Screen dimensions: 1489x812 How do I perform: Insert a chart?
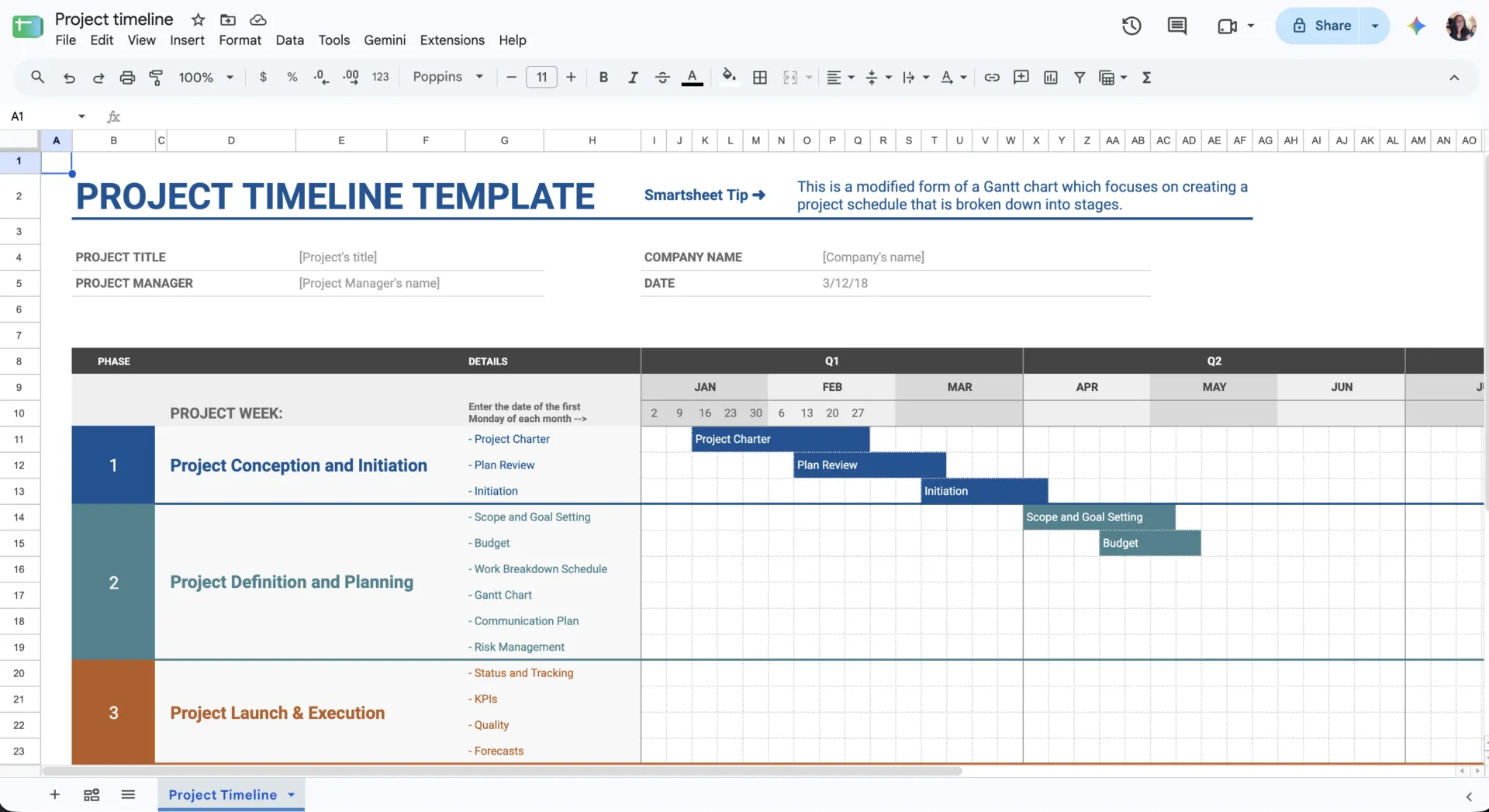pos(1051,78)
